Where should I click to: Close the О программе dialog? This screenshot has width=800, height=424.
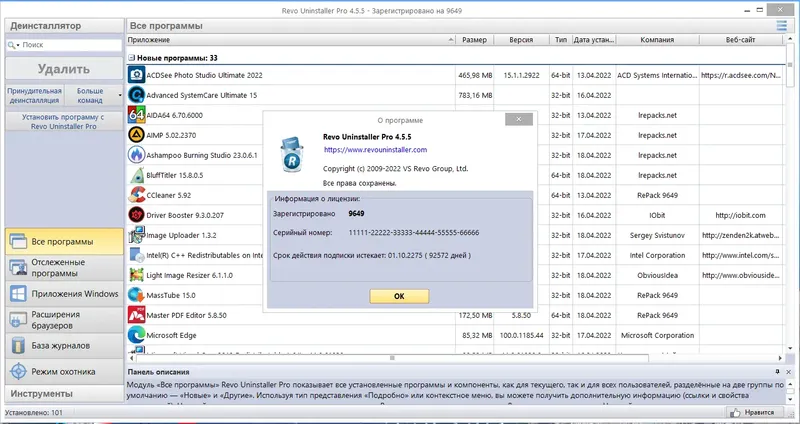pos(519,119)
